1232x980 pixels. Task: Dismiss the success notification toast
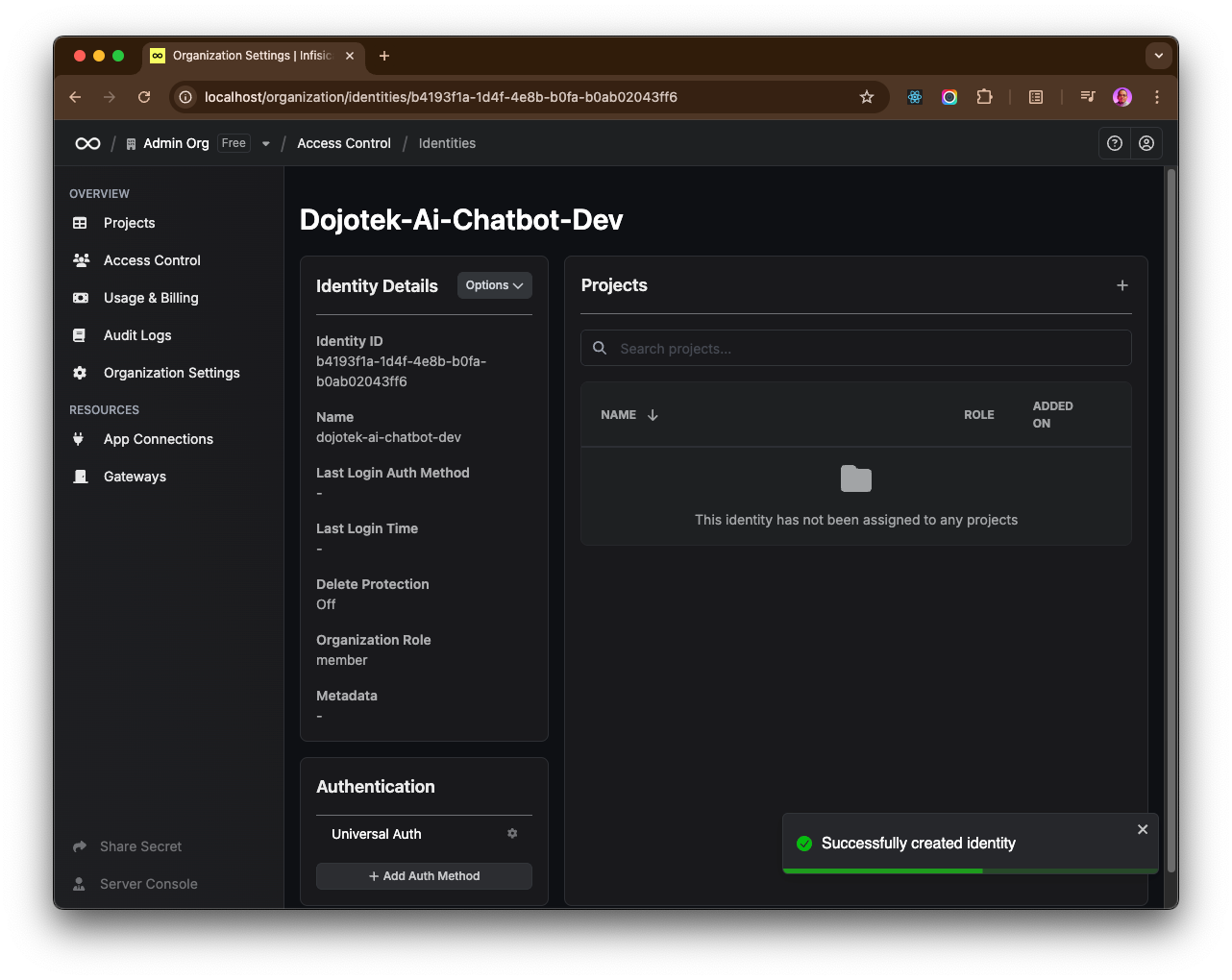coord(1143,829)
